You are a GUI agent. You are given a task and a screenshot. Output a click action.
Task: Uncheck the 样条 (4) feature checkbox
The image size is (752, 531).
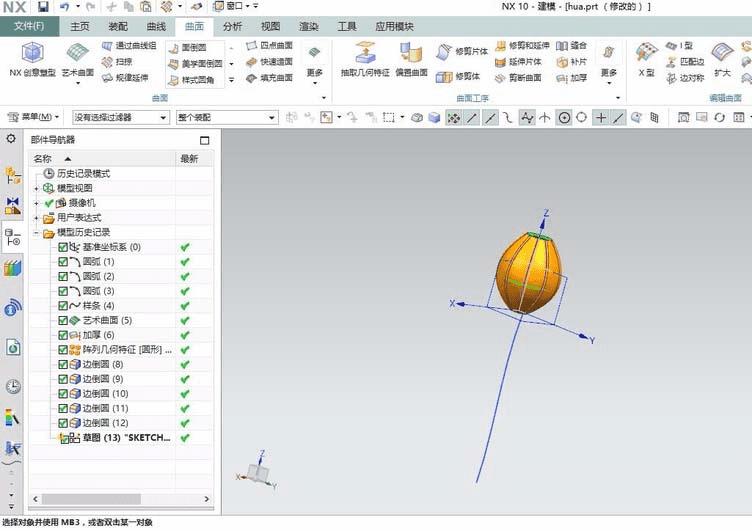point(63,306)
